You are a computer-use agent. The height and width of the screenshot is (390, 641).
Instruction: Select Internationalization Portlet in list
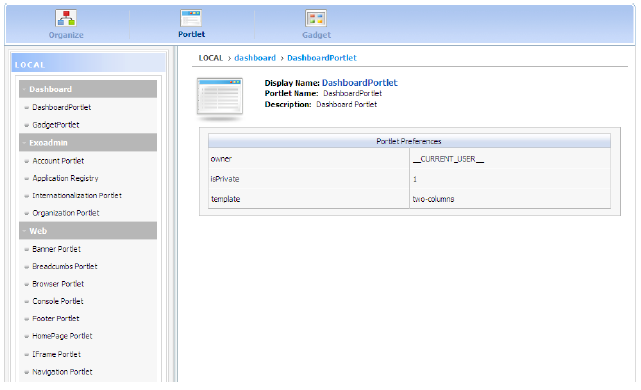click(77, 195)
